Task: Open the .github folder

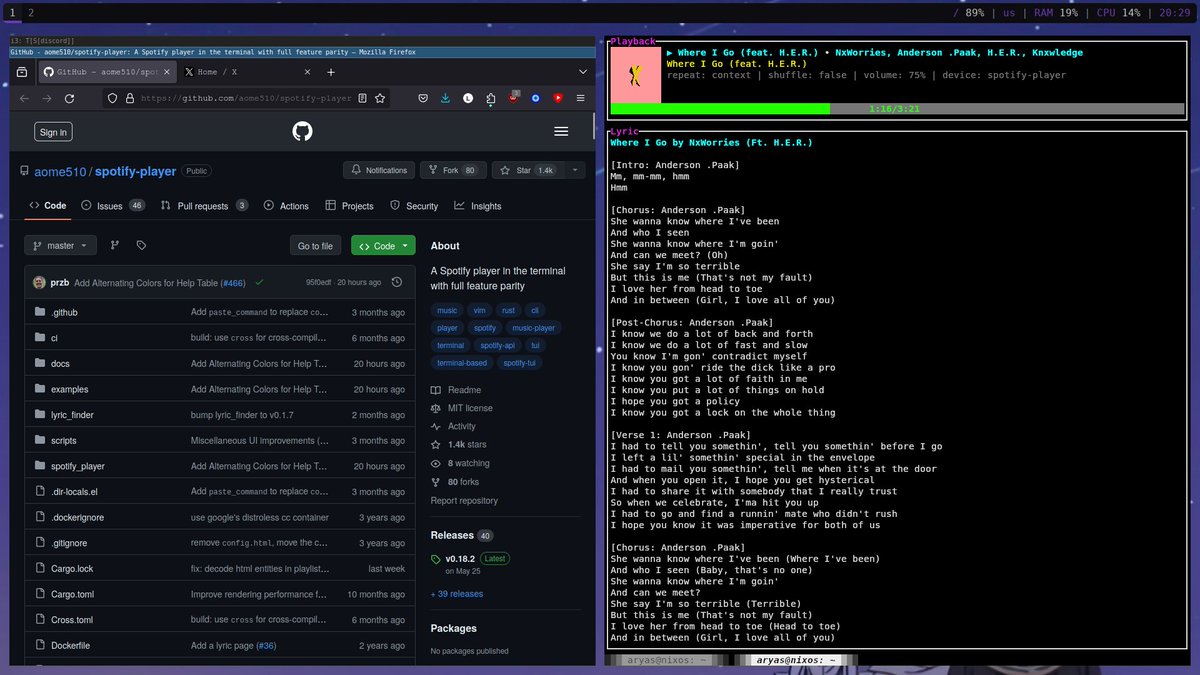Action: point(64,312)
